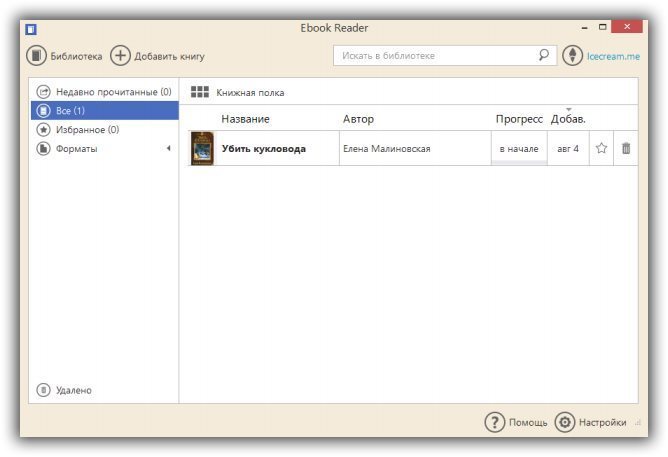This screenshot has width=668, height=457.
Task: Select Все (1) category
Action: (70, 110)
